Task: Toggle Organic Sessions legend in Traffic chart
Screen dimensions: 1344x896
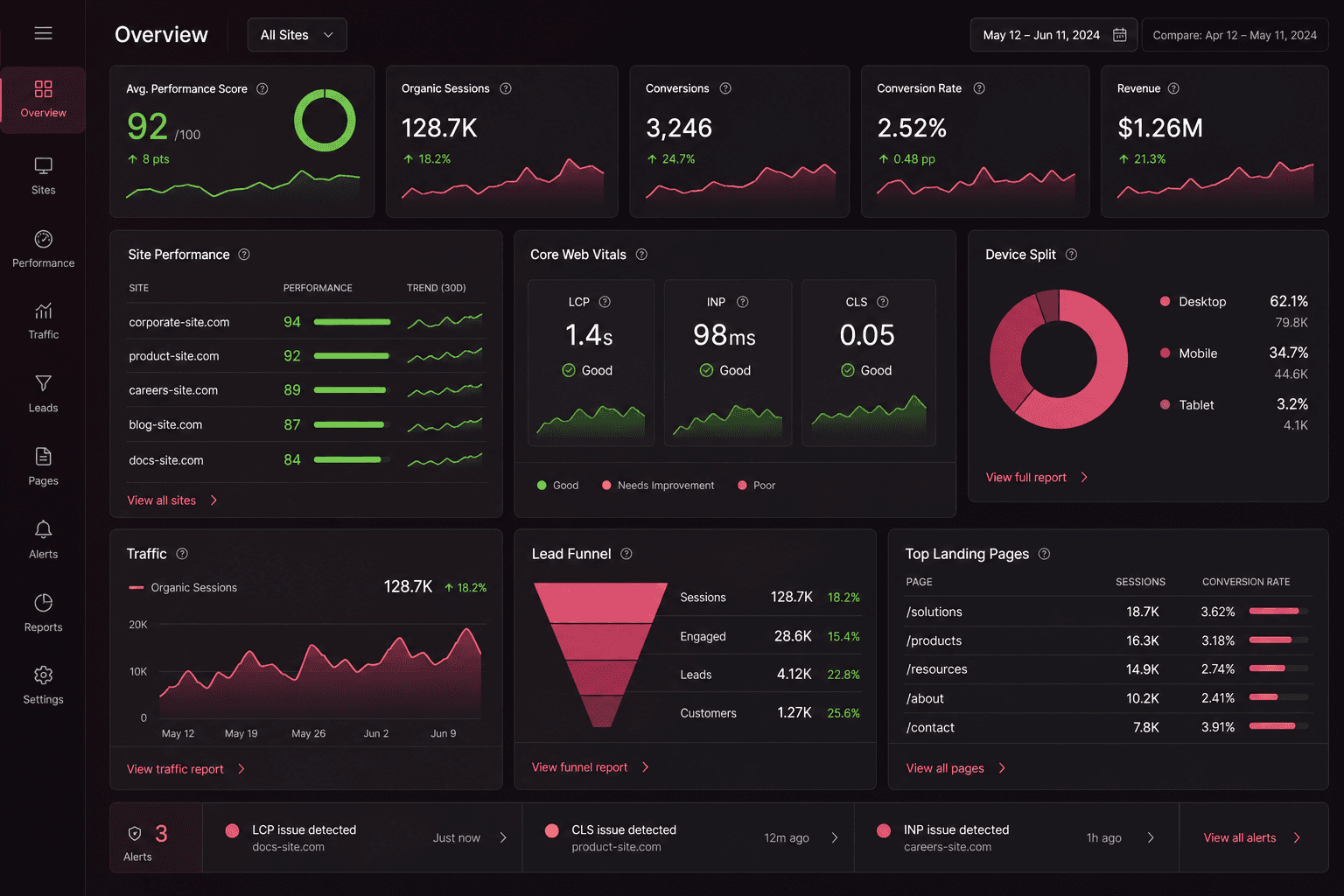Action: (183, 587)
